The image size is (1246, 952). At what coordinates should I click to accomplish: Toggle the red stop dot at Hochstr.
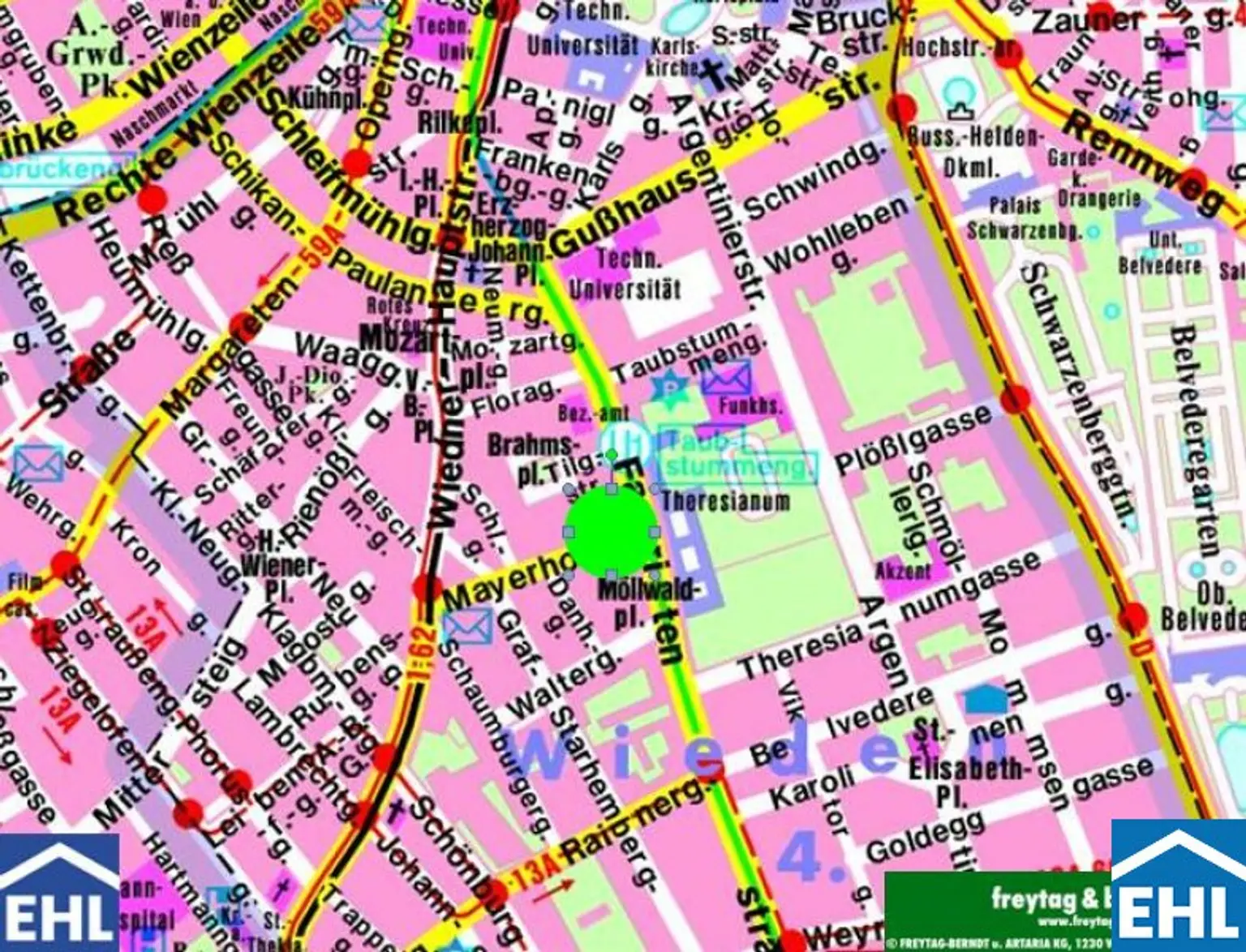click(x=903, y=106)
